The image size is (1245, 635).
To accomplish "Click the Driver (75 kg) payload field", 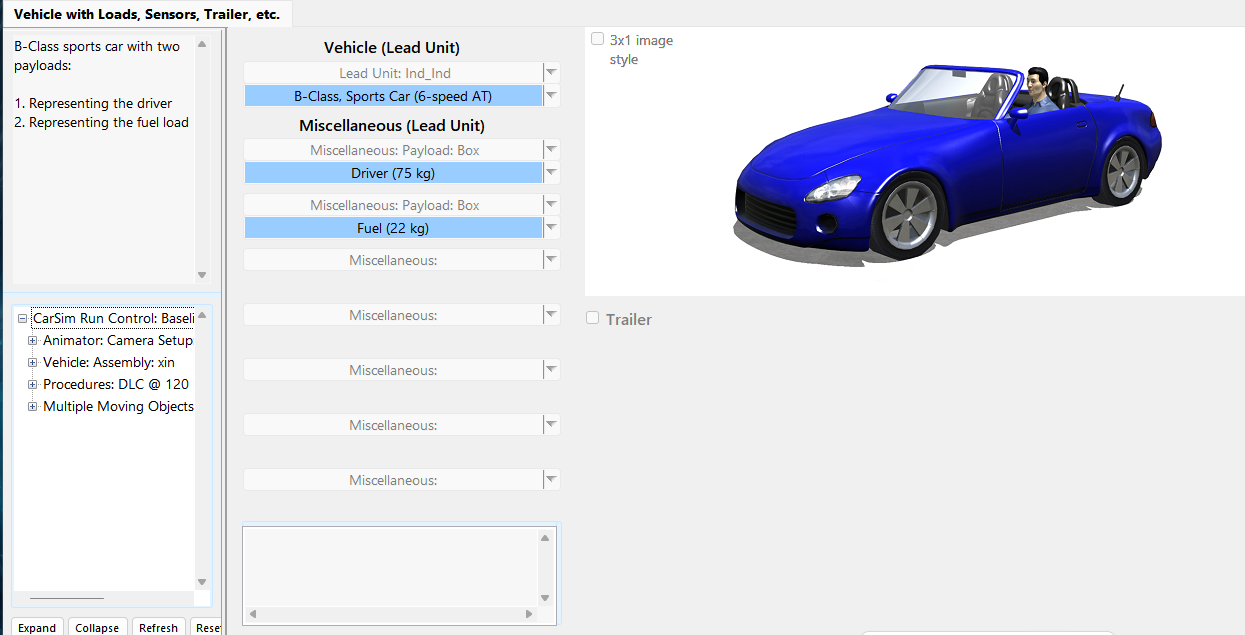I will pyautogui.click(x=392, y=173).
